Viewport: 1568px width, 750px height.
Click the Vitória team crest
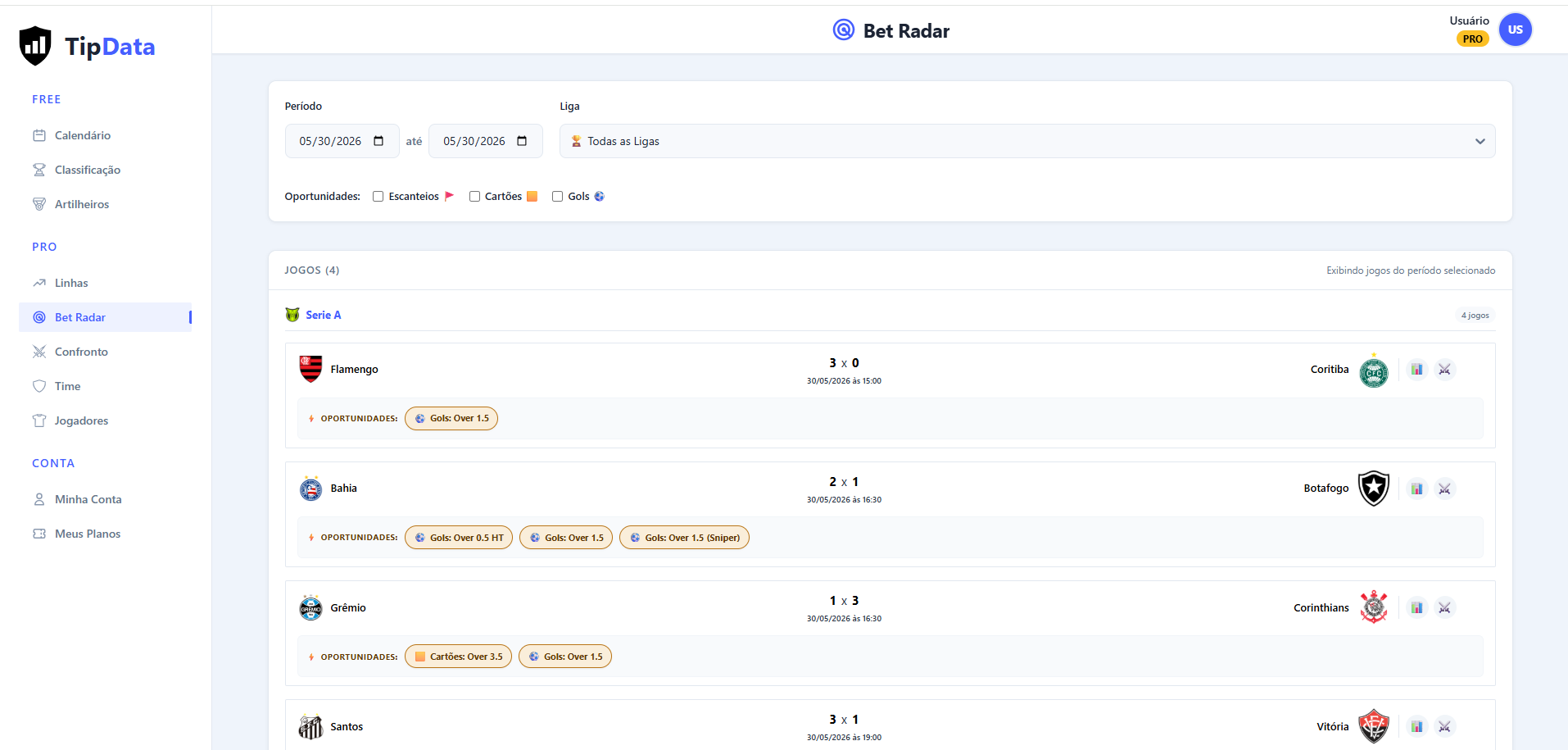pos(1374,726)
